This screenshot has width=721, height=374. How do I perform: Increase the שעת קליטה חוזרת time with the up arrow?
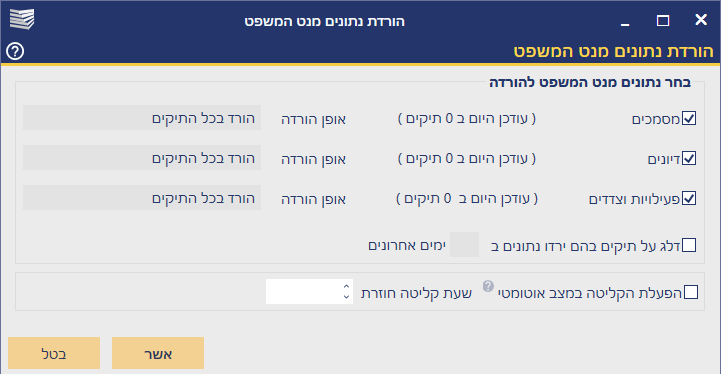pyautogui.click(x=346, y=287)
